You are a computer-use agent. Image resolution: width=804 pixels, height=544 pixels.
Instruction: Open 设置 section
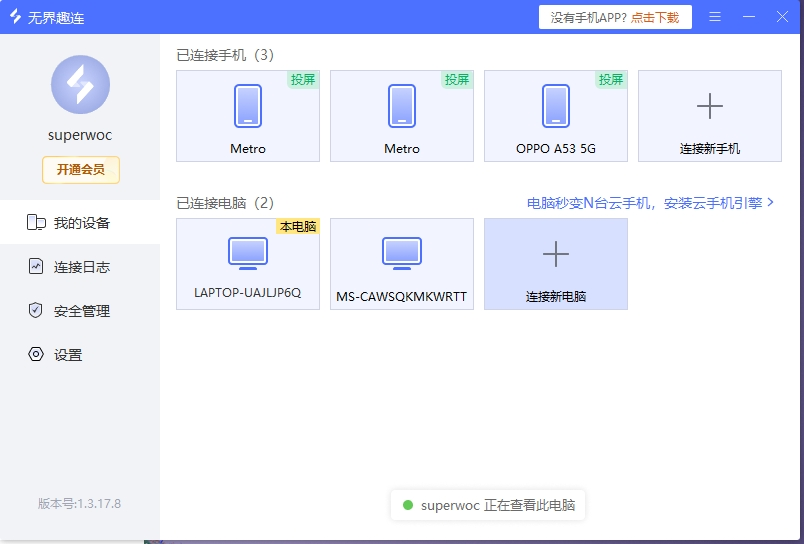coord(80,355)
